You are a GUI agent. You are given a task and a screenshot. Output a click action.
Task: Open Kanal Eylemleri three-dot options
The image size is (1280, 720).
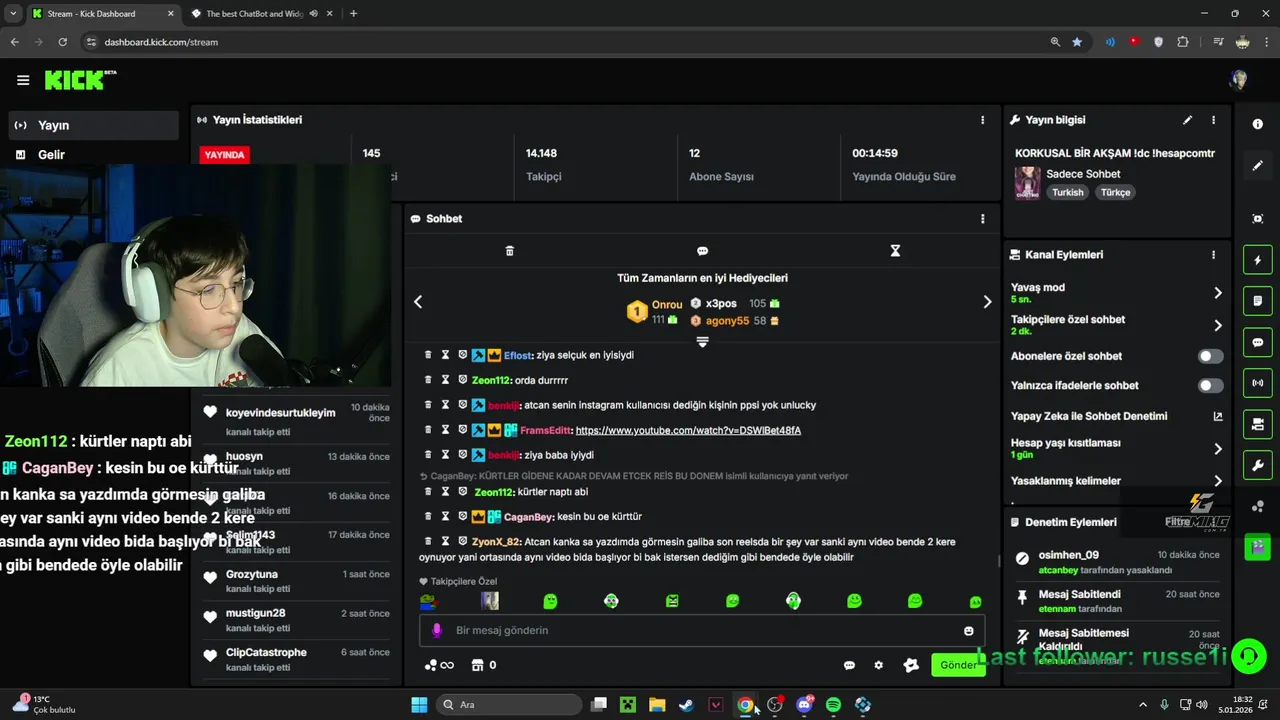[x=1213, y=255]
